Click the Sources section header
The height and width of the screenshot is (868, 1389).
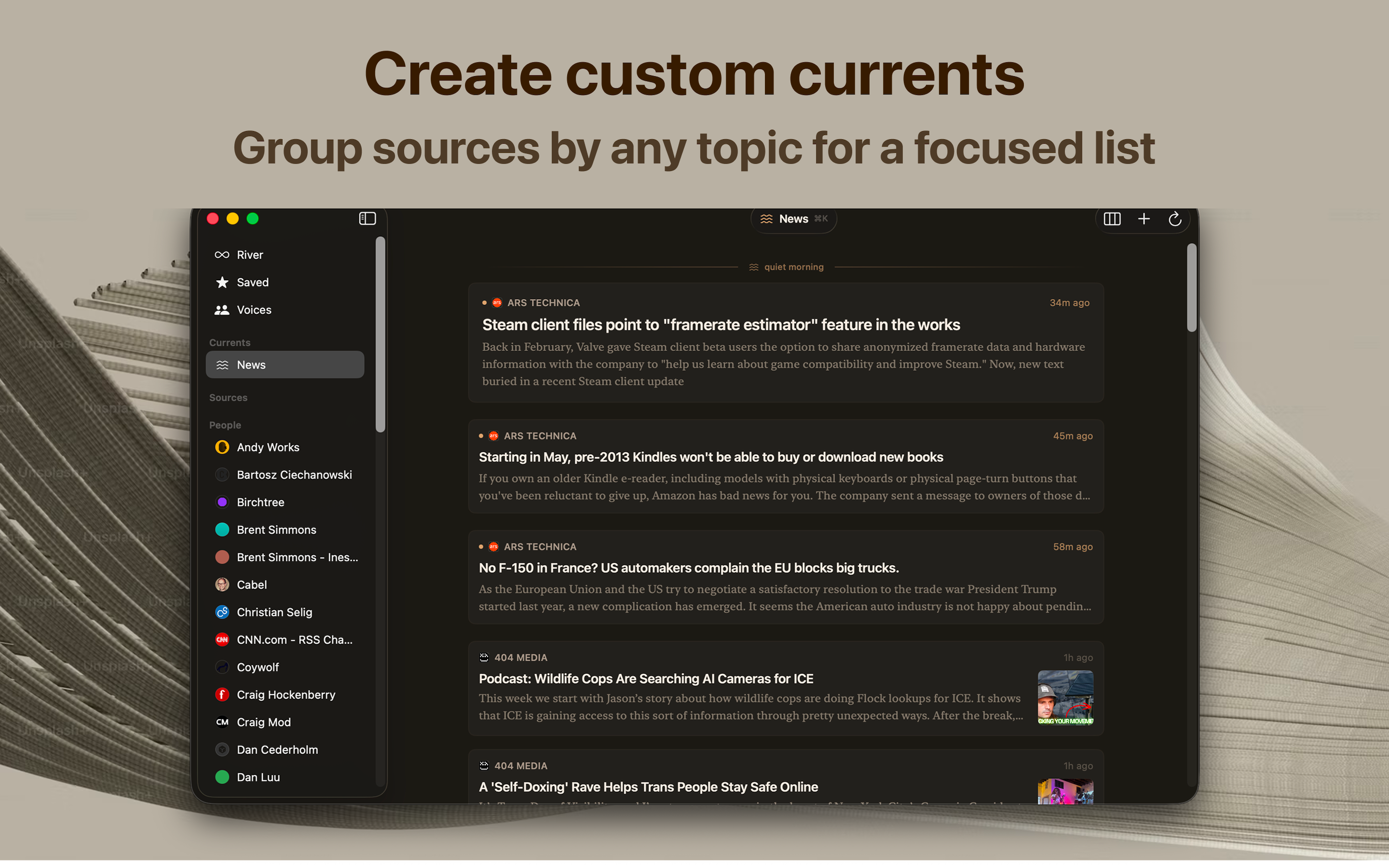pyautogui.click(x=228, y=398)
